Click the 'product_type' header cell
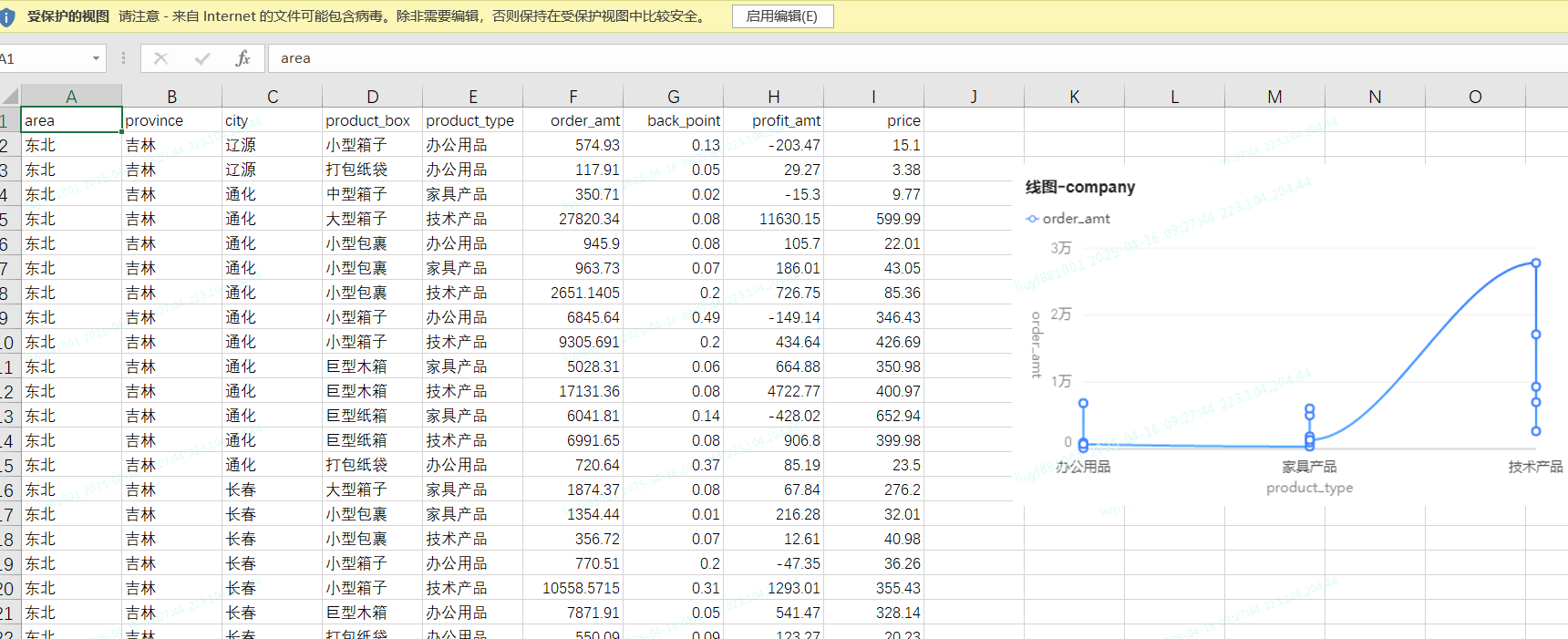 471,120
